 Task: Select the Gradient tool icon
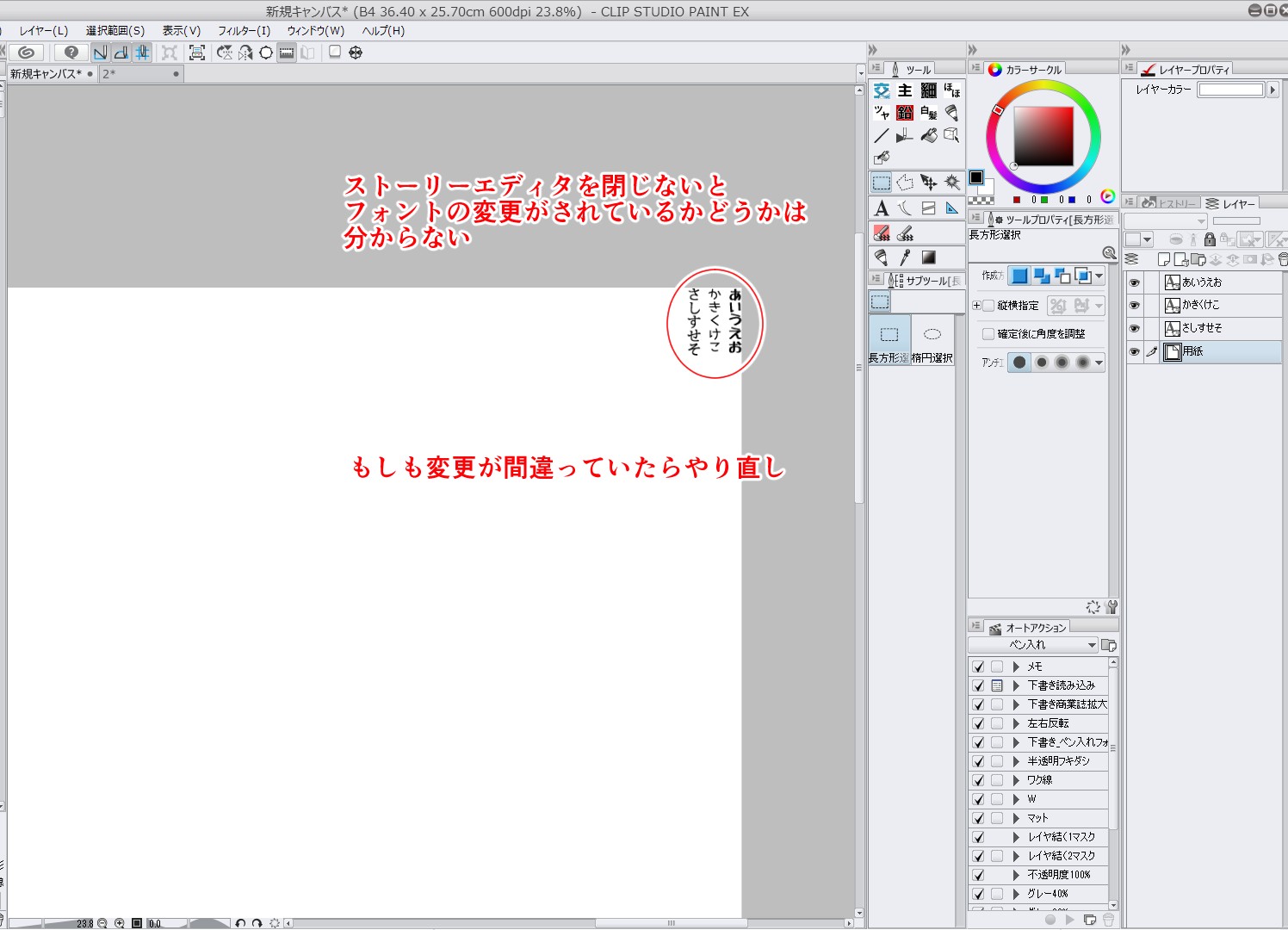pyautogui.click(x=928, y=257)
